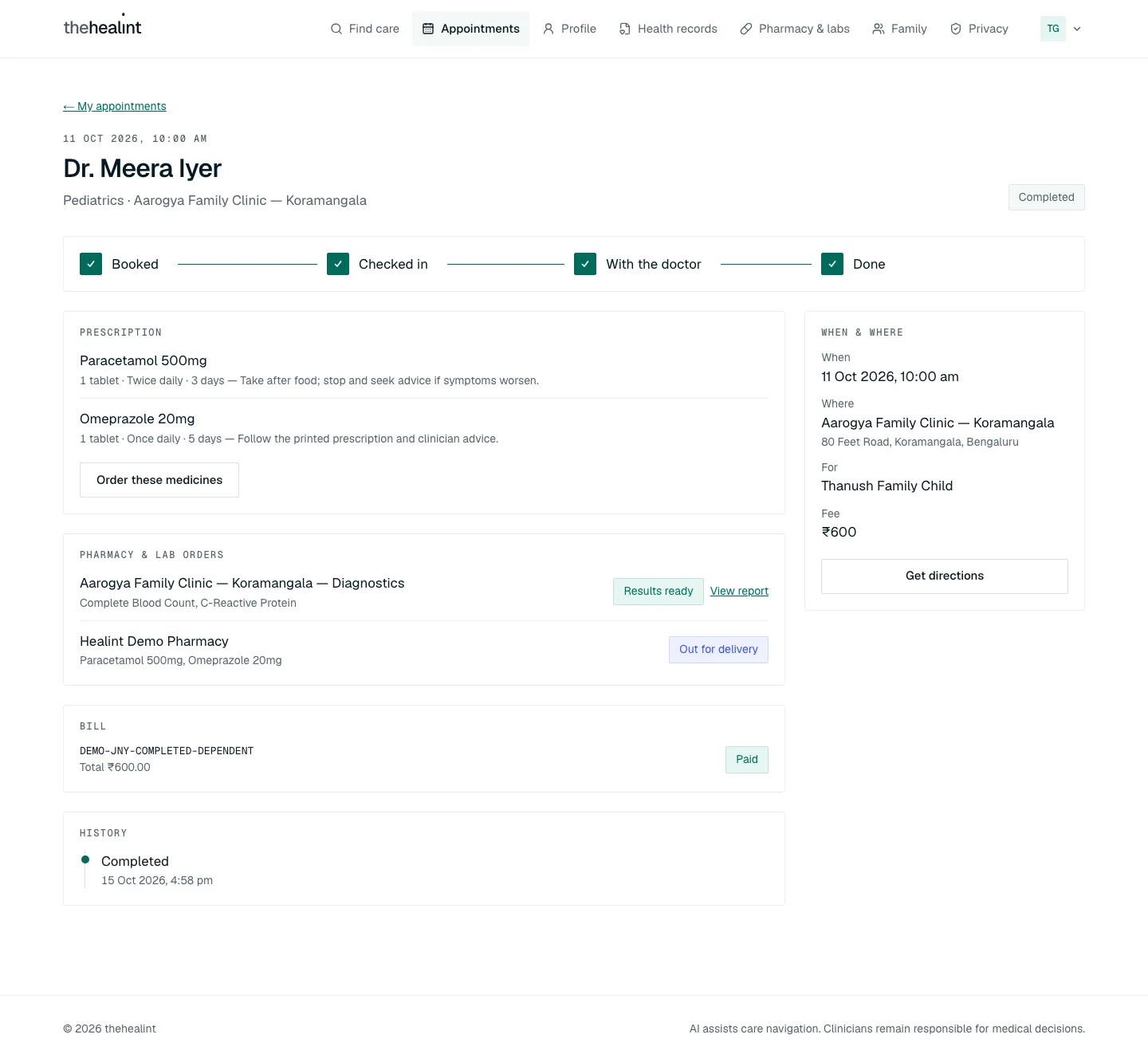Click the 80 Feet Road address text
The width and height of the screenshot is (1148, 1062).
[920, 442]
